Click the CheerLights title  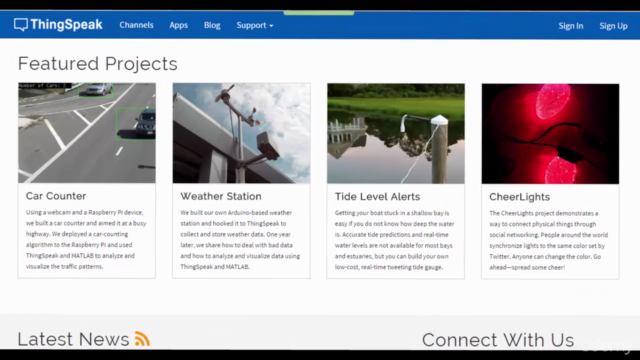pyautogui.click(x=520, y=197)
